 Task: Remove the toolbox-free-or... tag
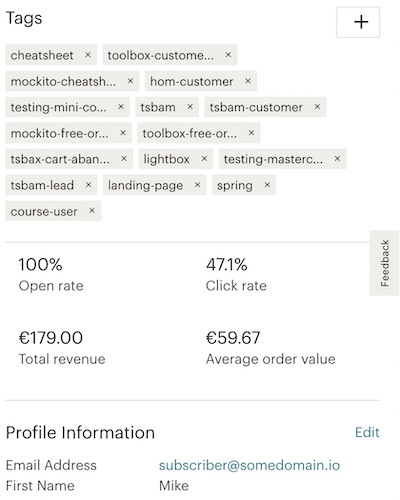[x=251, y=133]
